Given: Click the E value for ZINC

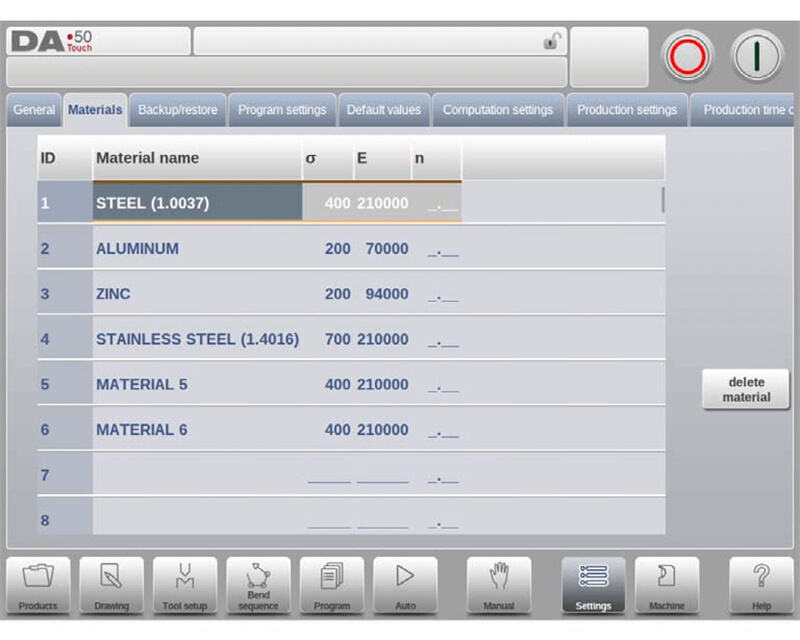Looking at the screenshot, I should (x=384, y=294).
